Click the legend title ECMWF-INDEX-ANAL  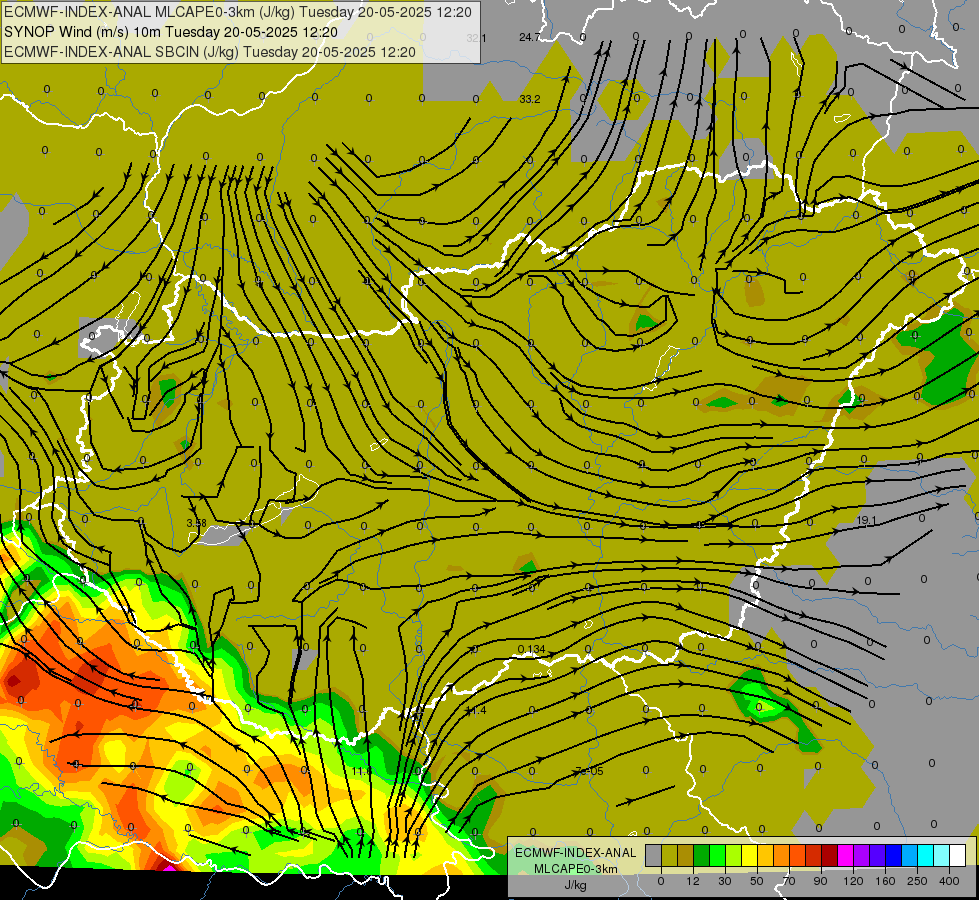tap(575, 853)
